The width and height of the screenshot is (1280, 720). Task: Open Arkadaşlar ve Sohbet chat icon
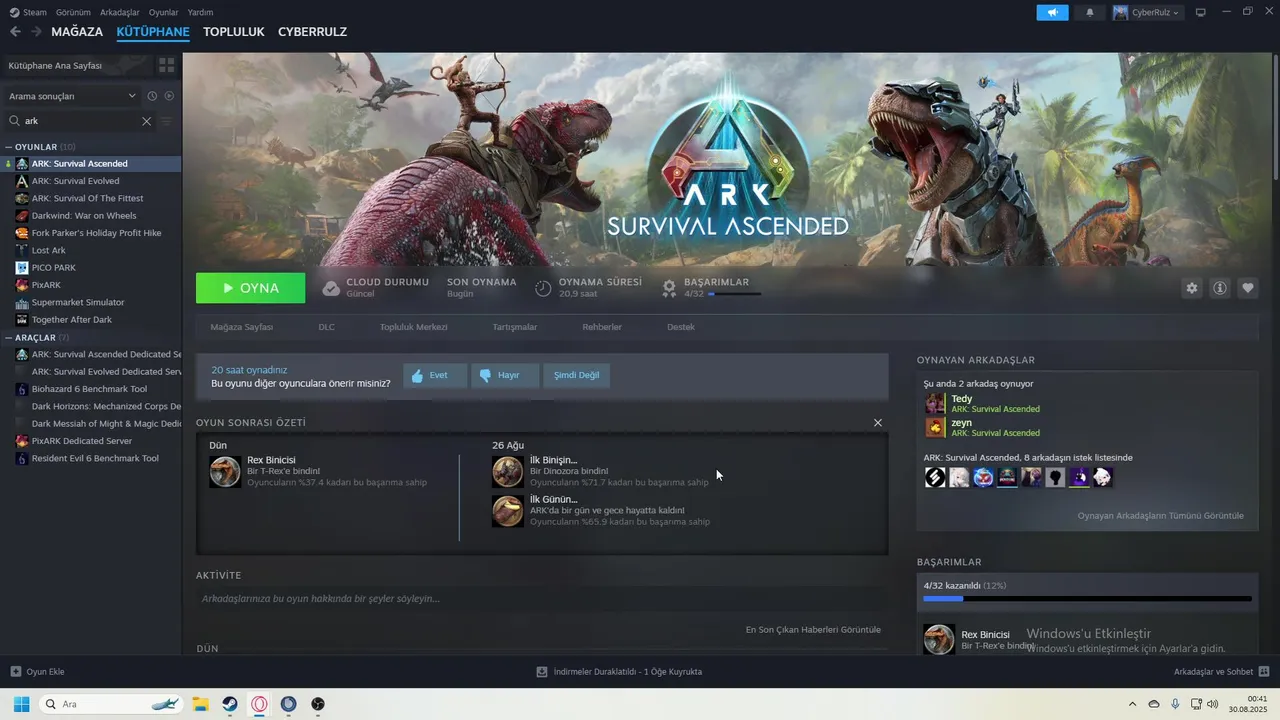(1264, 671)
